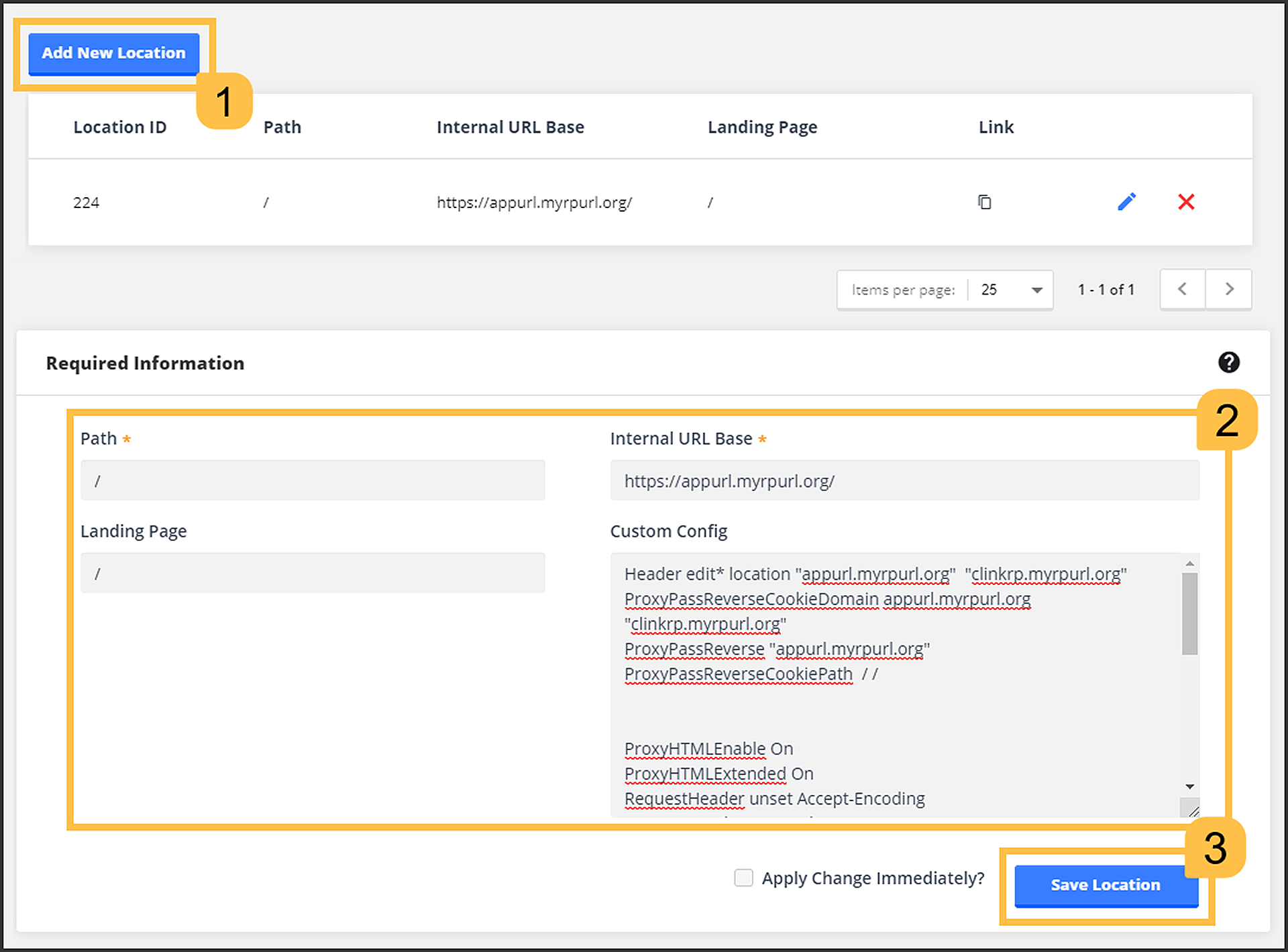Delete location 224 using the red X icon
Viewport: 1288px width, 952px height.
[1186, 202]
